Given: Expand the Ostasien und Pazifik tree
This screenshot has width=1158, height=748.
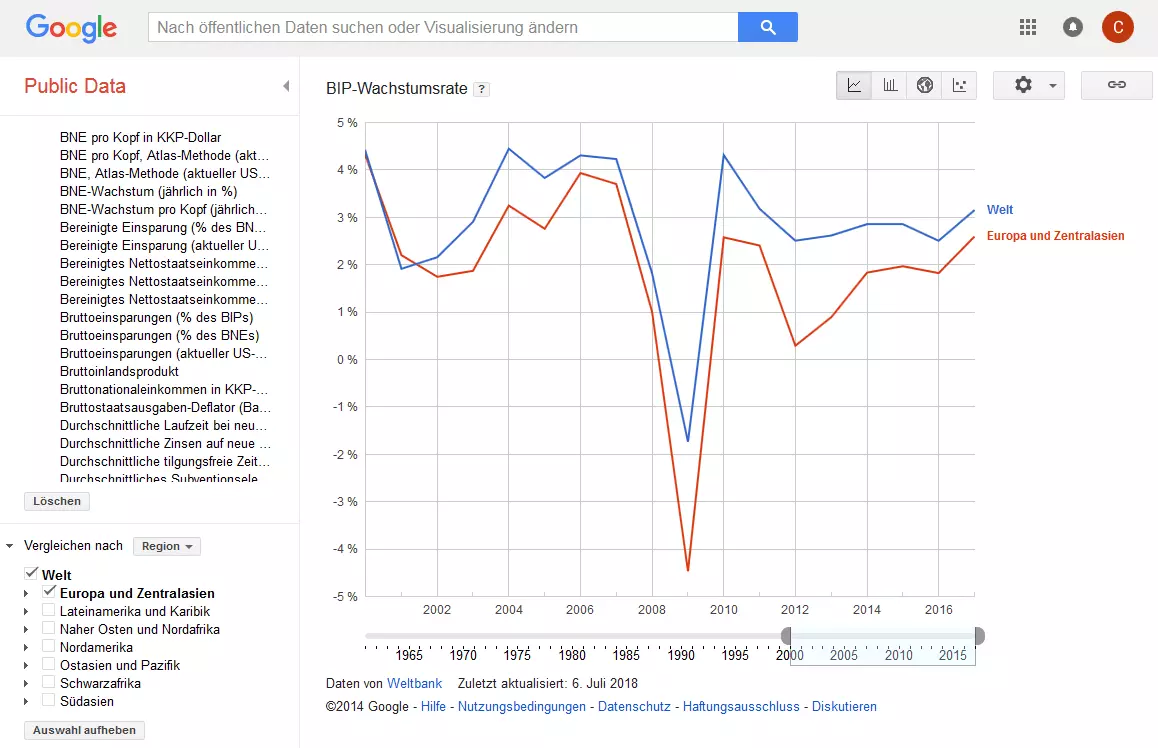Looking at the screenshot, I should coord(26,665).
